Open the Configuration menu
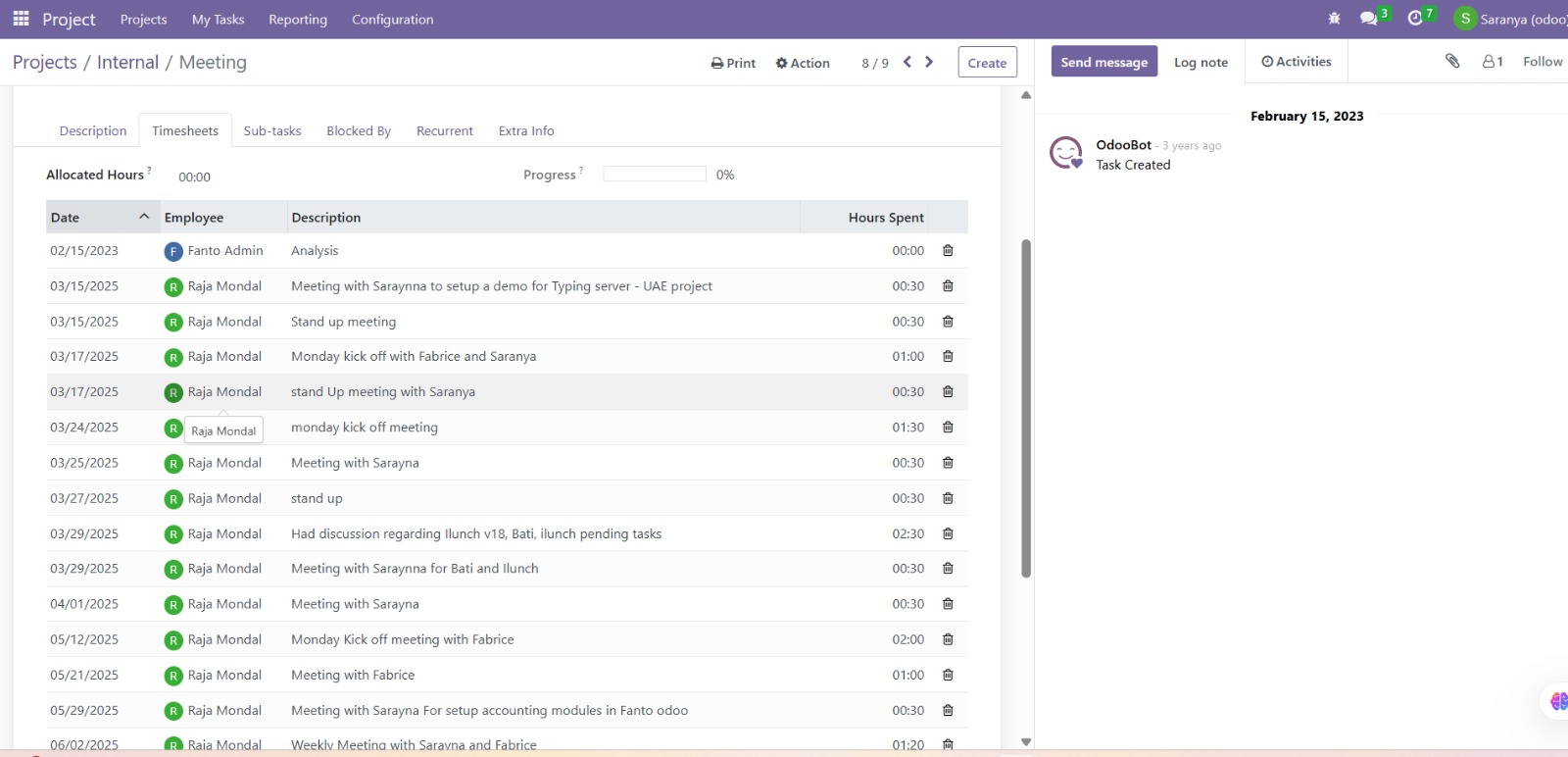Image resolution: width=1568 pixels, height=757 pixels. (392, 20)
